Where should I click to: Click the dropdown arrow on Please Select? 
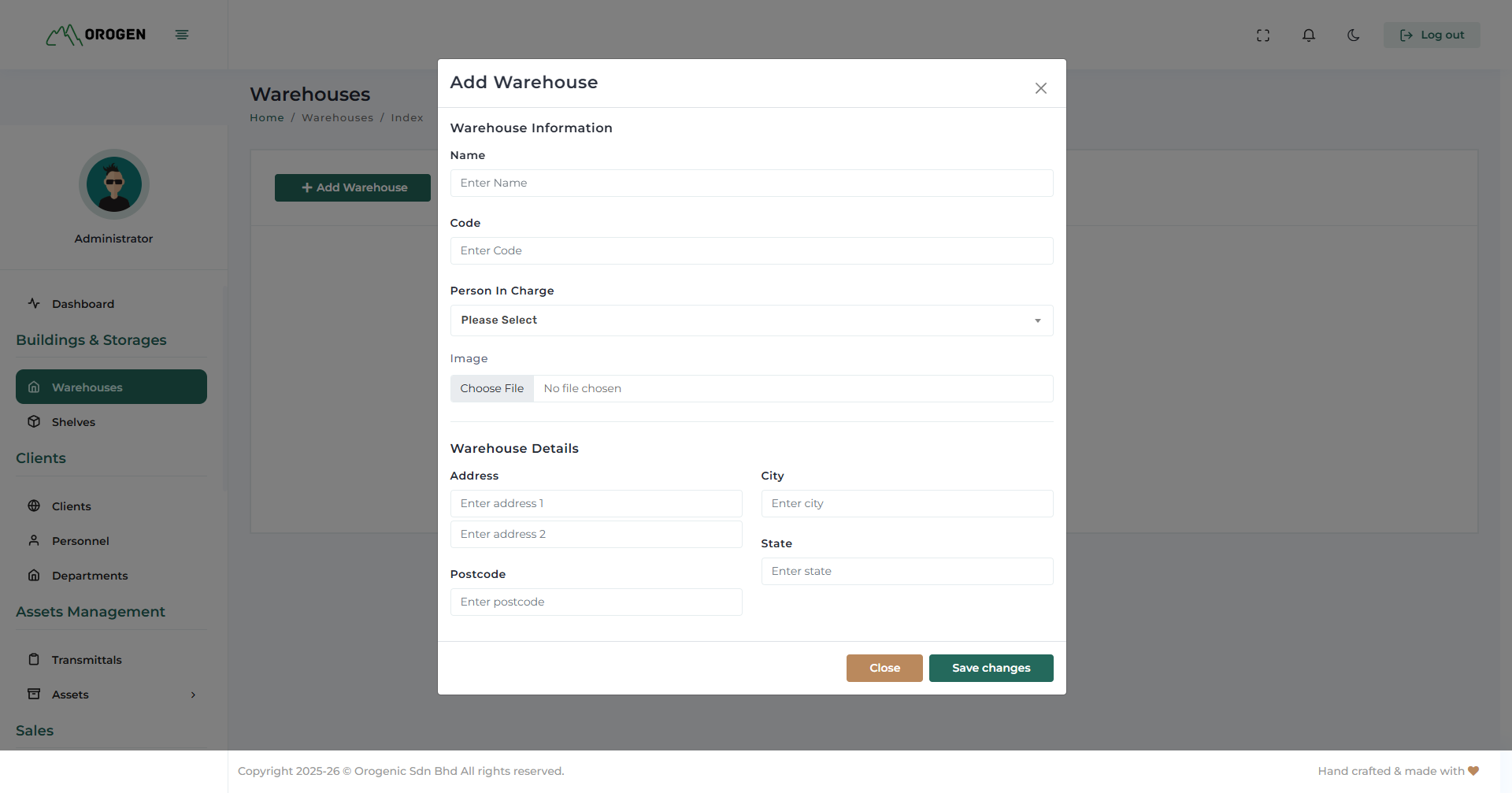click(x=1037, y=321)
